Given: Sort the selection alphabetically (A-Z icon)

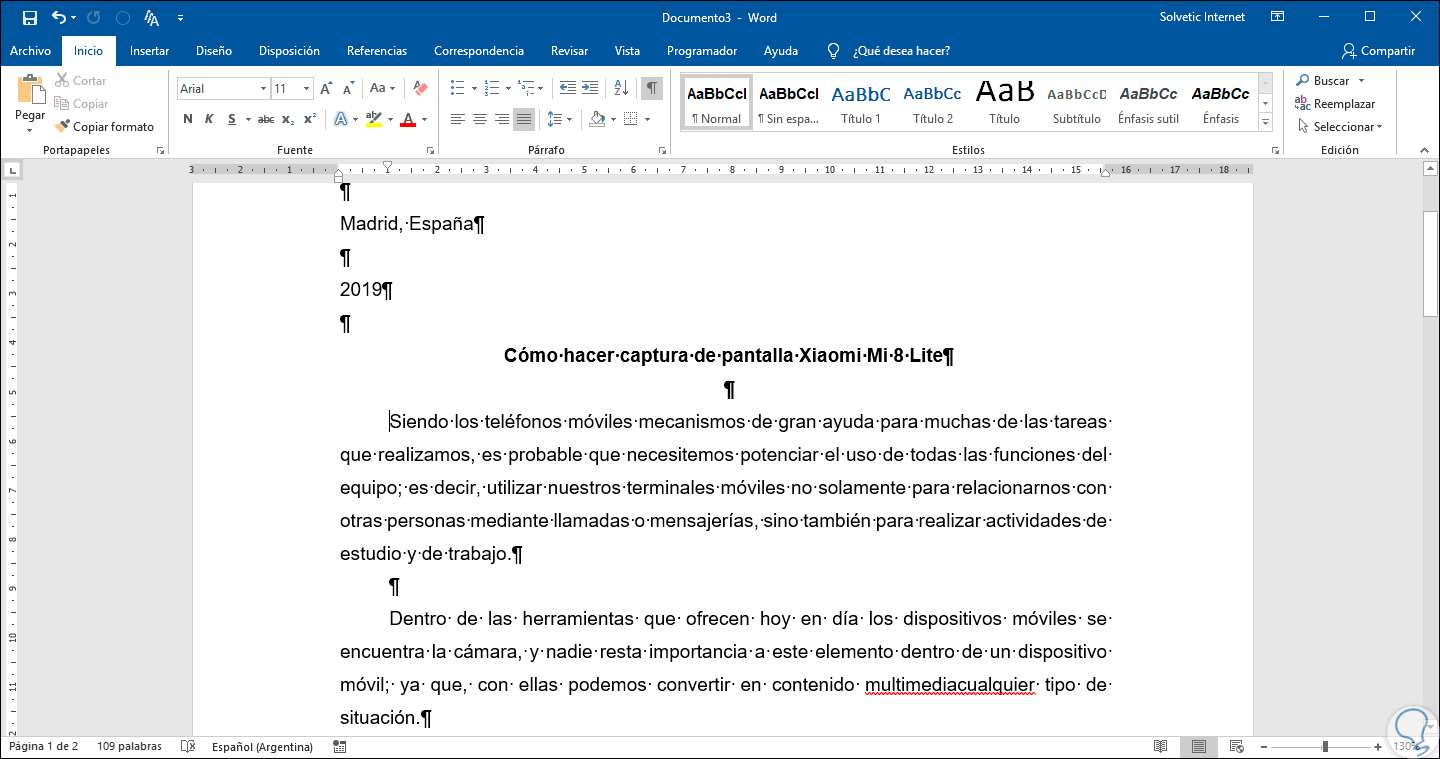Looking at the screenshot, I should 621,88.
